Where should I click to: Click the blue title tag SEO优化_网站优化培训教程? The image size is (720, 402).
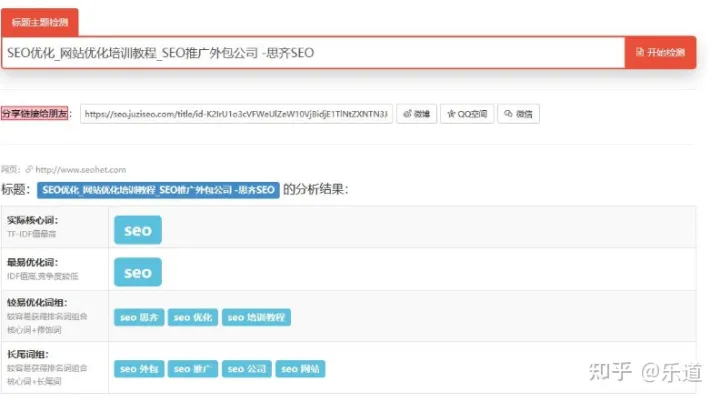pyautogui.click(x=158, y=190)
